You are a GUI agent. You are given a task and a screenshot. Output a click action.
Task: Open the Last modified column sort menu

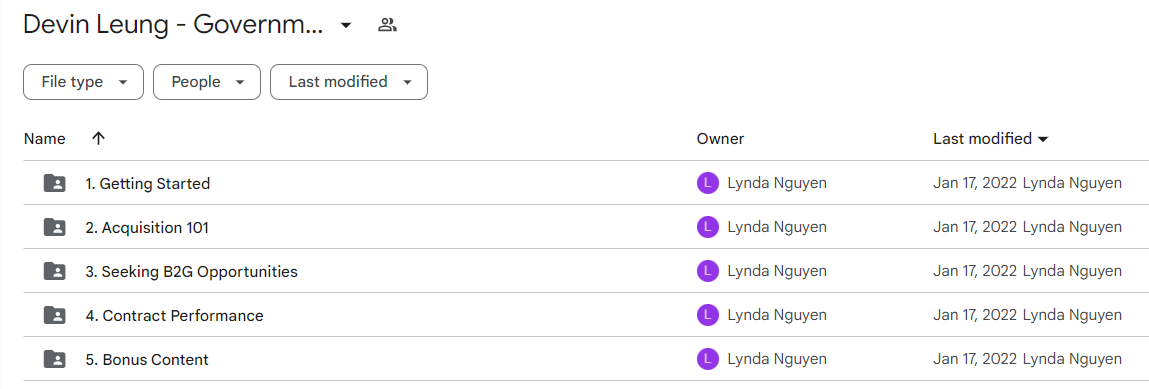[991, 138]
